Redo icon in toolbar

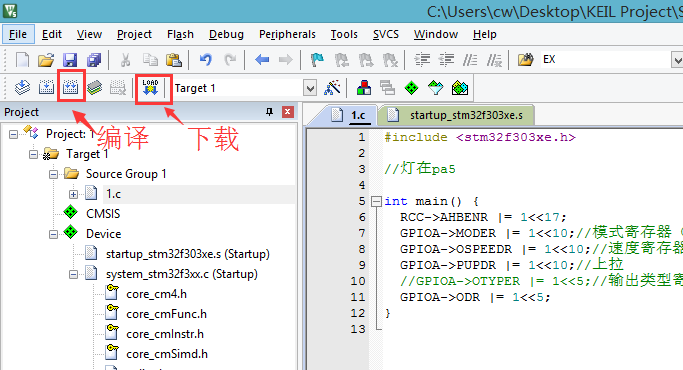pos(230,60)
